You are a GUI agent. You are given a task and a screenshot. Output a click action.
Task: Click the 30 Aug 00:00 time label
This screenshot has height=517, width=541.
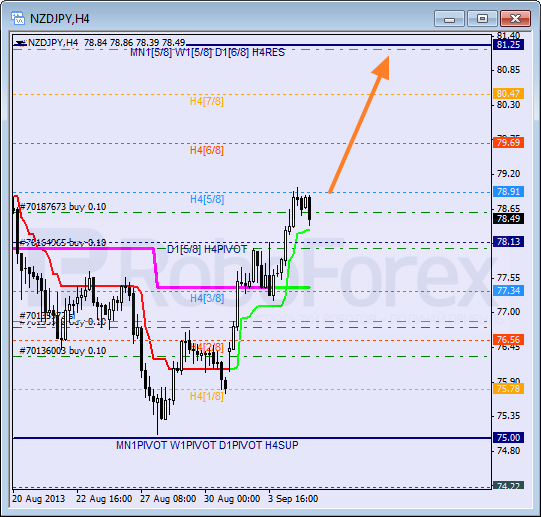click(232, 499)
